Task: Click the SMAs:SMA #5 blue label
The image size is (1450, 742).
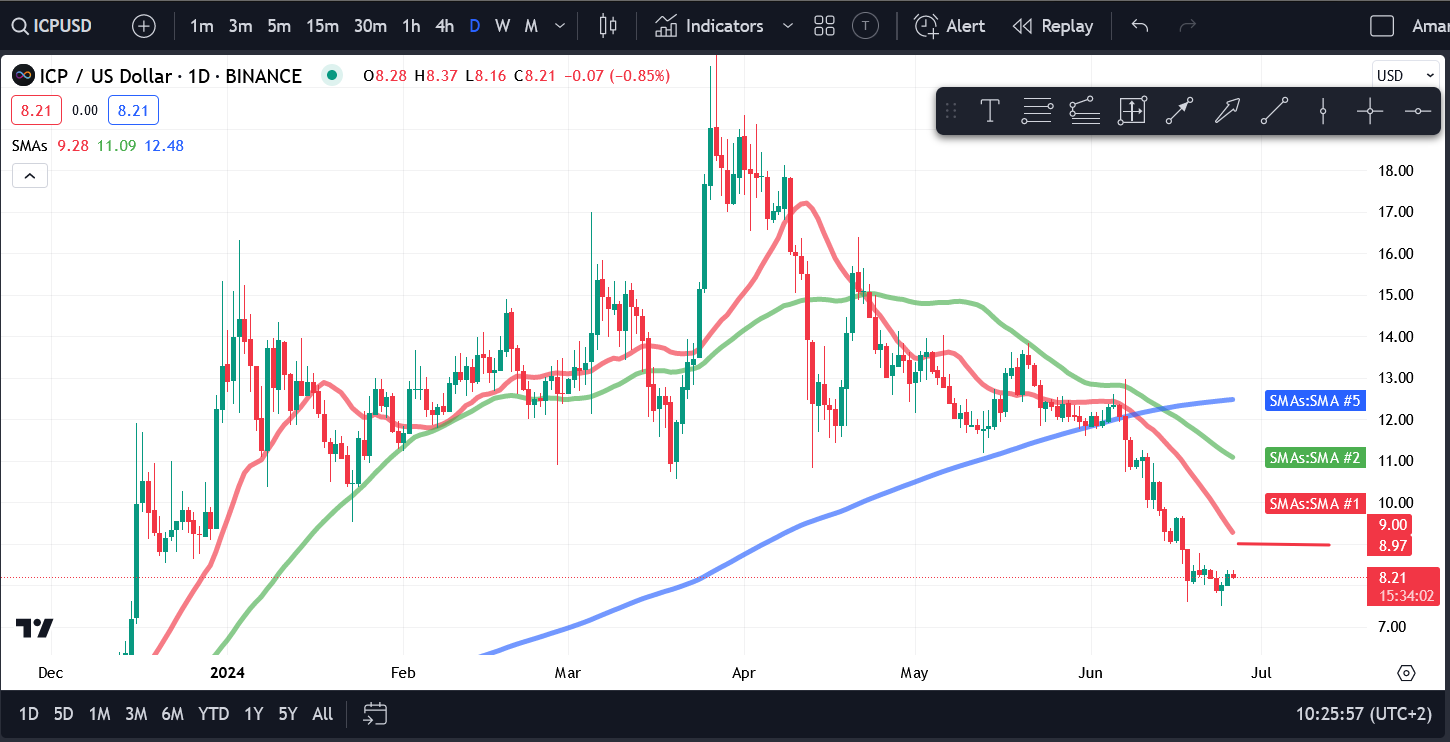Action: 1315,401
